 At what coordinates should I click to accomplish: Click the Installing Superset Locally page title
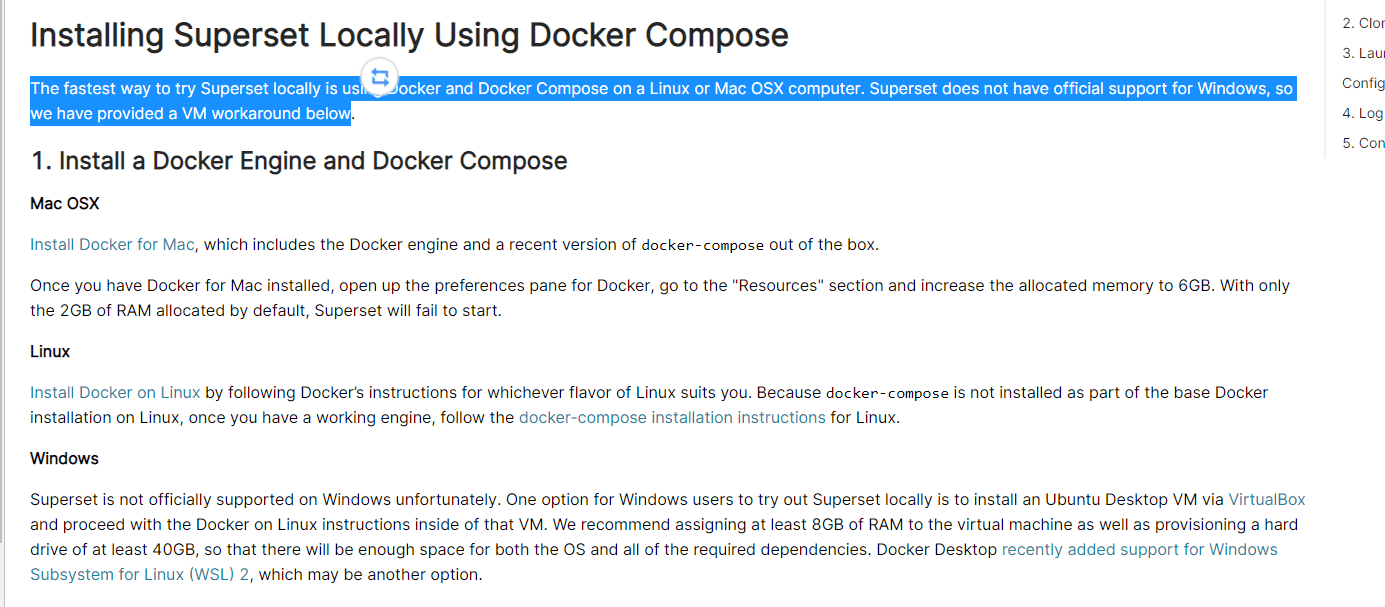click(409, 35)
